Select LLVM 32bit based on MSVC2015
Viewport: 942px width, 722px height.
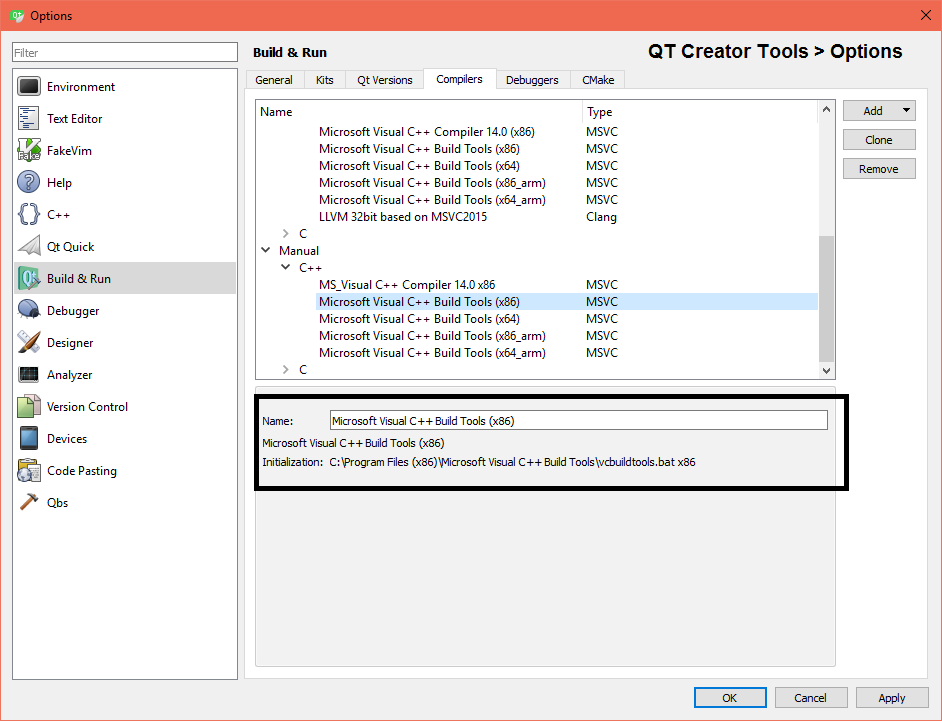403,217
